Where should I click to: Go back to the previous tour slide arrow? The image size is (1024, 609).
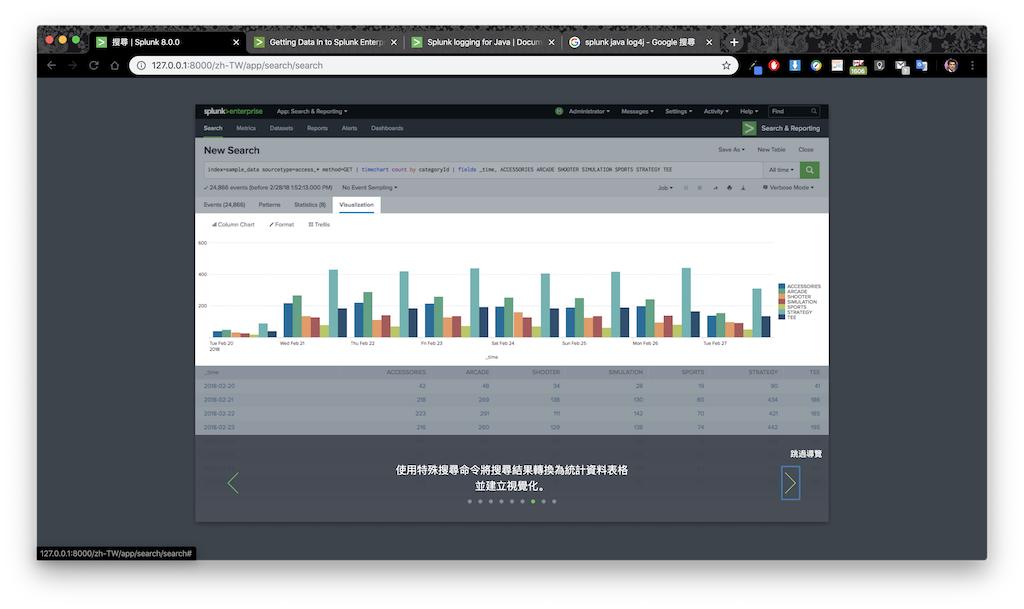[233, 483]
